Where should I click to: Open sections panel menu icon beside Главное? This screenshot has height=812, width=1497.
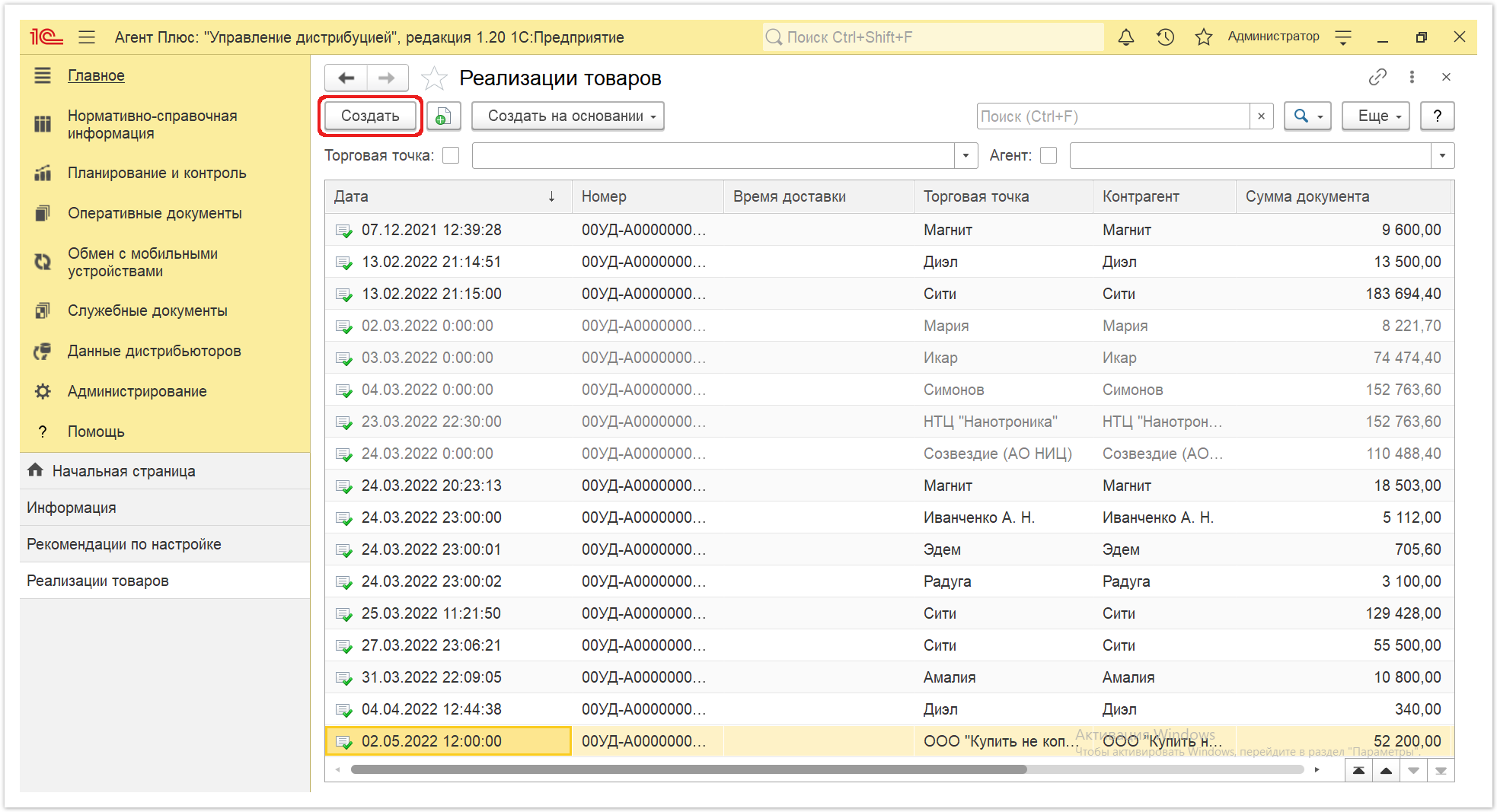pos(43,75)
